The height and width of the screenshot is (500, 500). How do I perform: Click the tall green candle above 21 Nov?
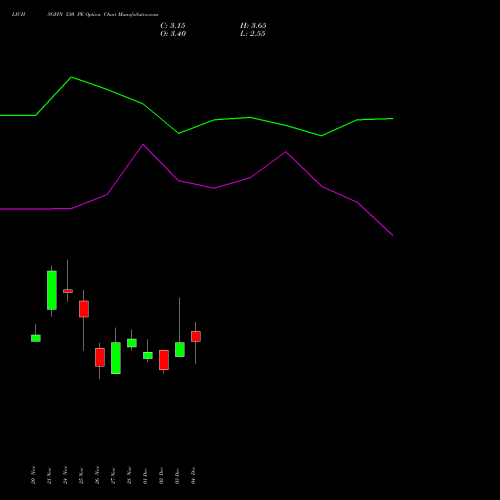(52, 290)
